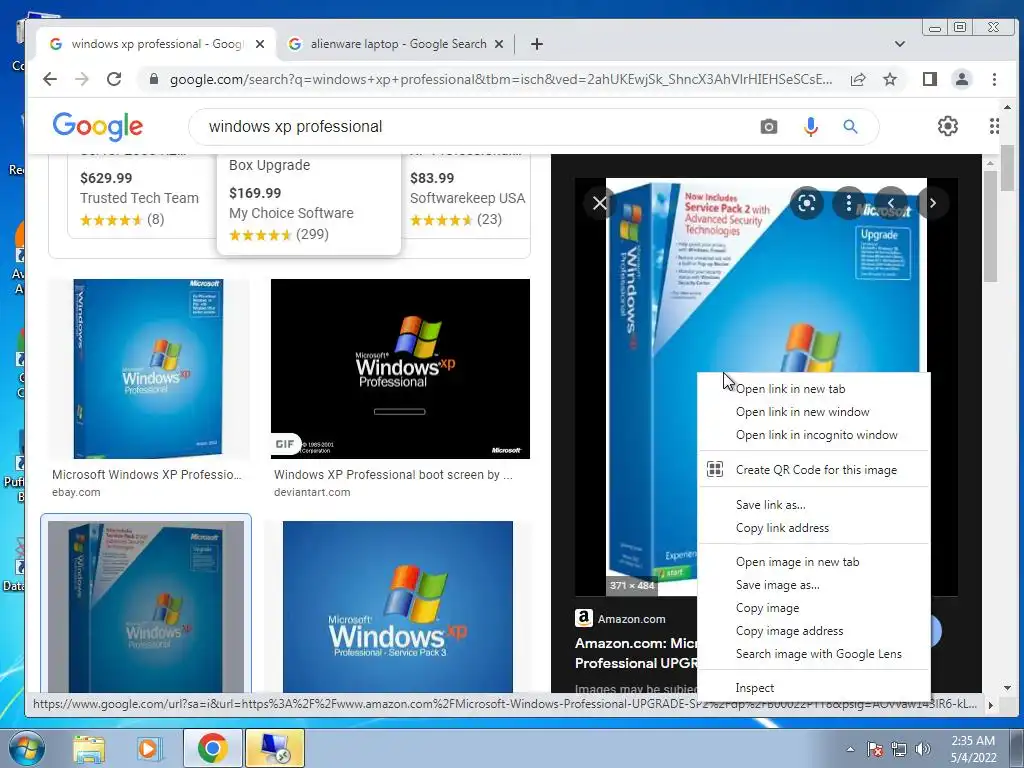Screen dimensions: 1024x768
Task: Close the windows xp professional tab
Action: 260,44
